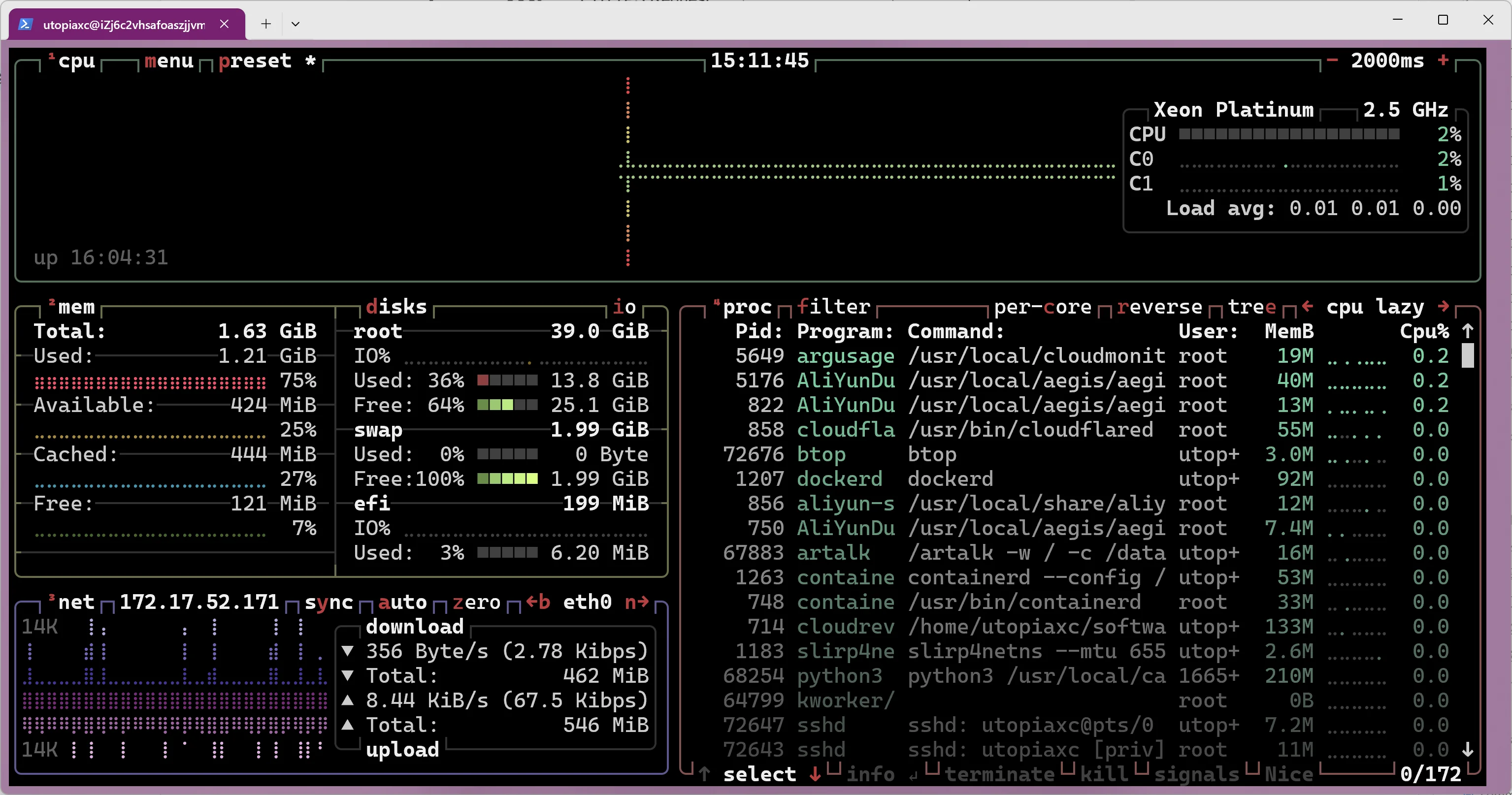1512x795 pixels.
Task: Select the sshd process with pid 72647
Action: pos(1086,726)
